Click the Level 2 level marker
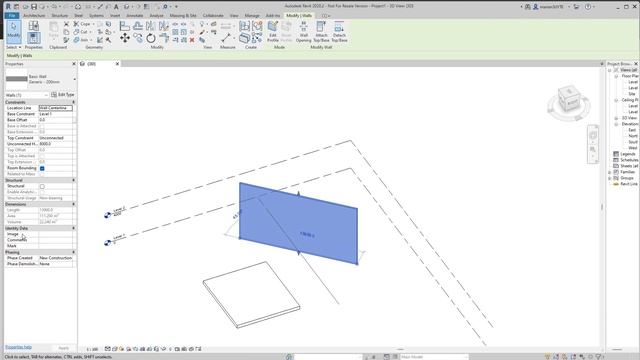Image resolution: width=640 pixels, height=360 pixels. pos(108,215)
